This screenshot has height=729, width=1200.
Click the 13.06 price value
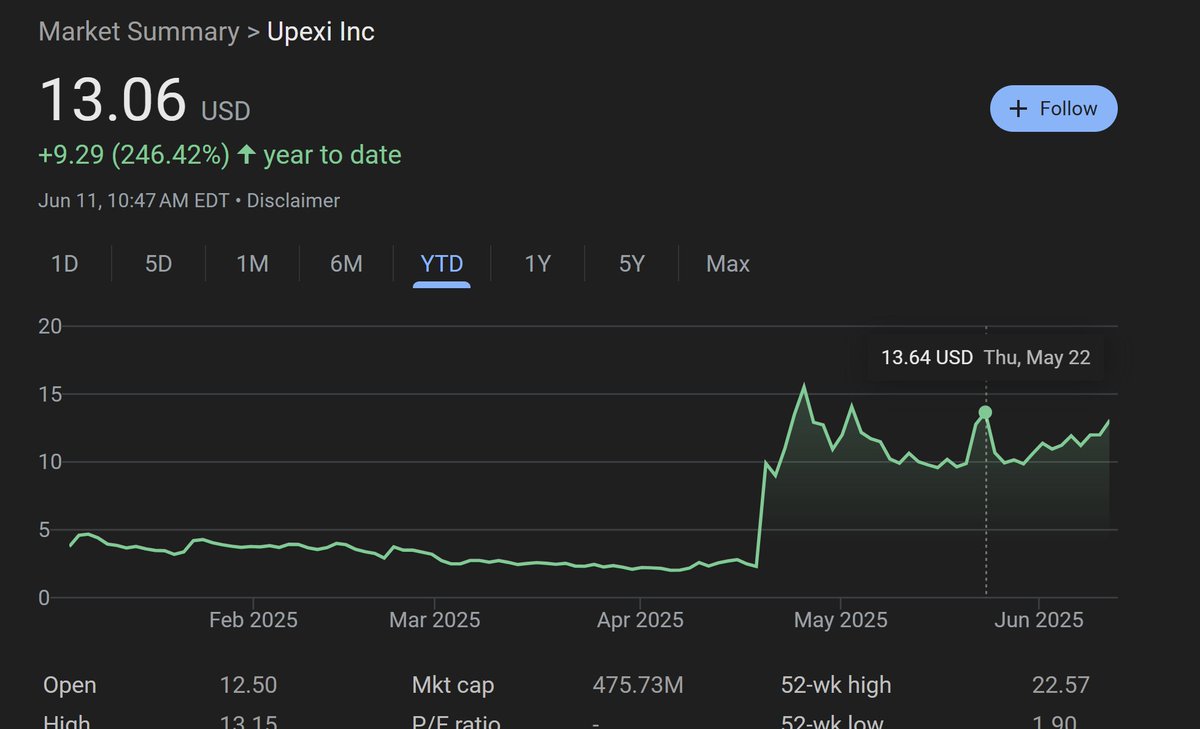point(113,100)
